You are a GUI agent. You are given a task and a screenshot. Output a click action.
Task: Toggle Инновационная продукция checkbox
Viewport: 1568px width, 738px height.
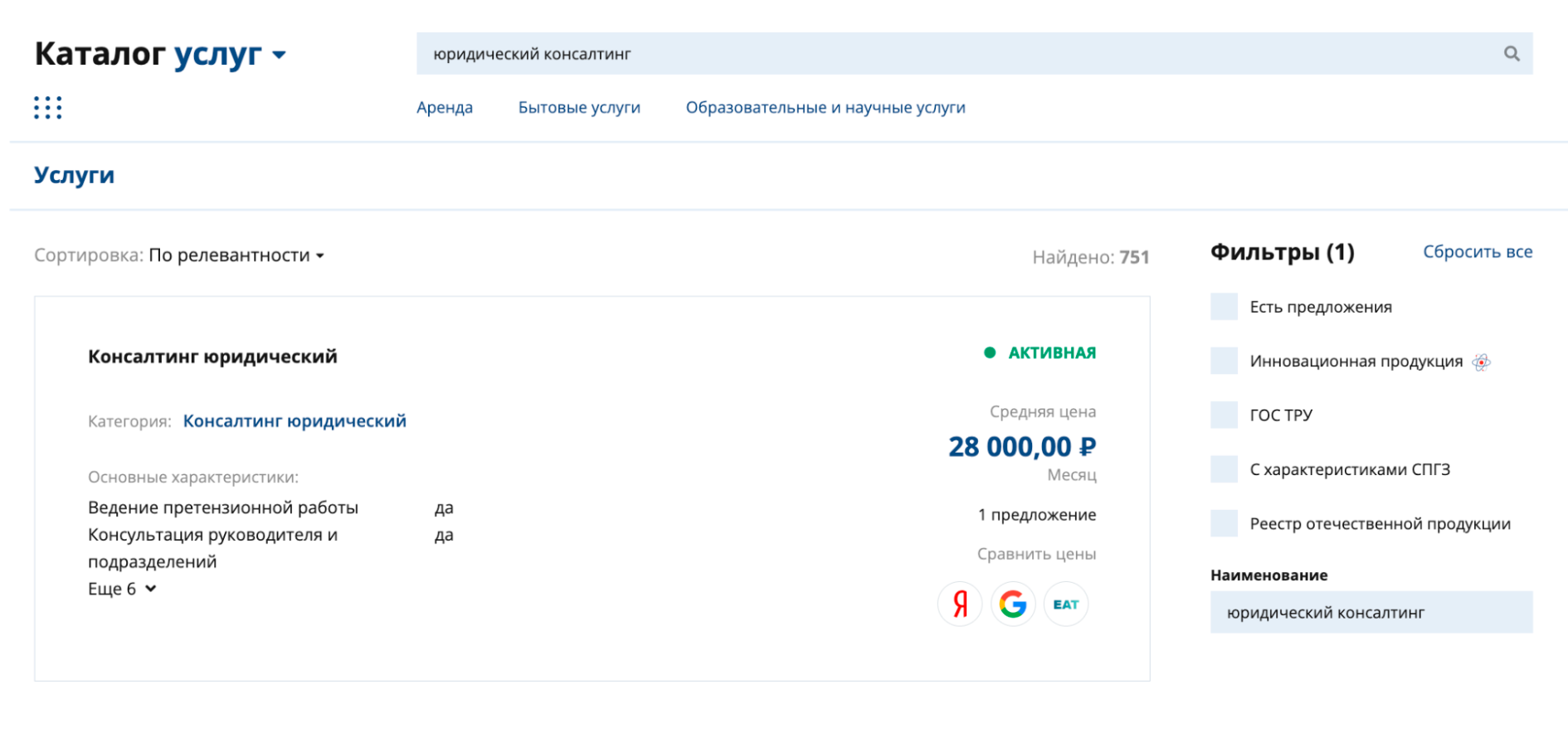(x=1224, y=361)
